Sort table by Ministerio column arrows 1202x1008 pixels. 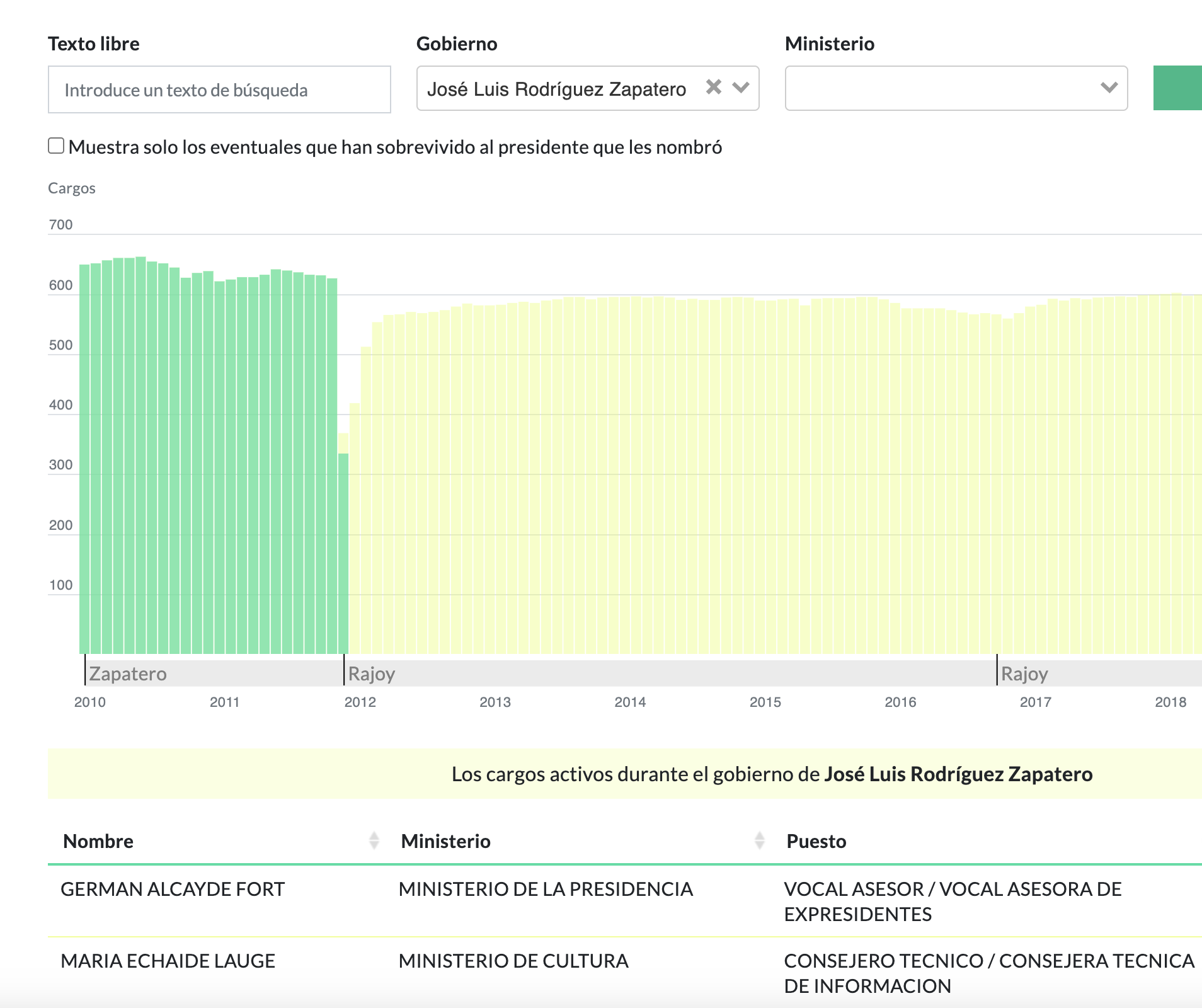click(759, 840)
